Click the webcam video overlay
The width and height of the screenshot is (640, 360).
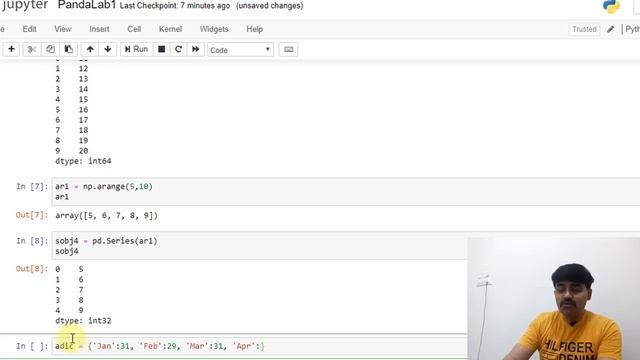point(554,299)
